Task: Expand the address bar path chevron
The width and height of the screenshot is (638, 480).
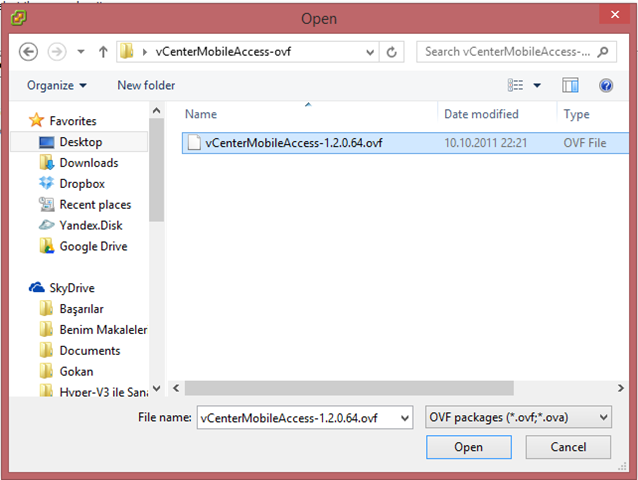Action: [x=144, y=52]
